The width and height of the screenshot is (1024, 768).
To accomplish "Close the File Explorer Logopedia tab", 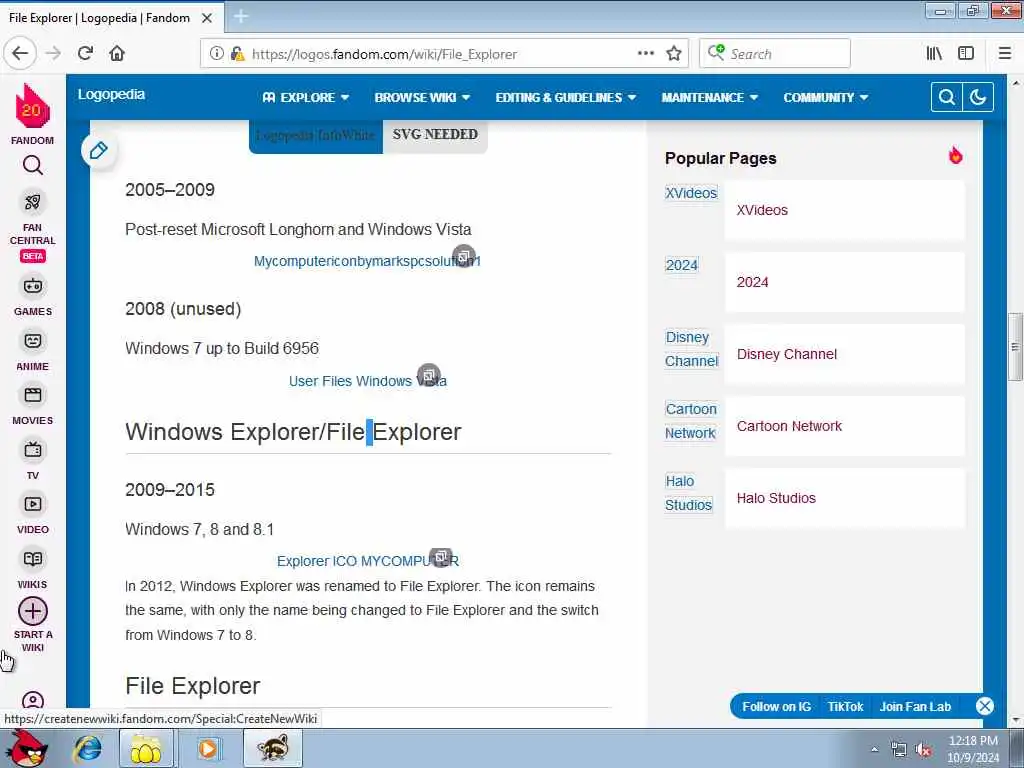I will [206, 18].
